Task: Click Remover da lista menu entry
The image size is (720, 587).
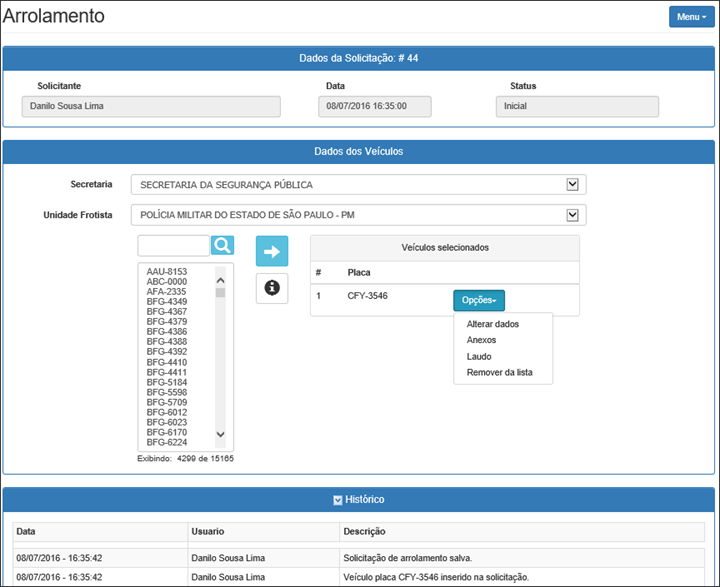Action: tap(499, 372)
